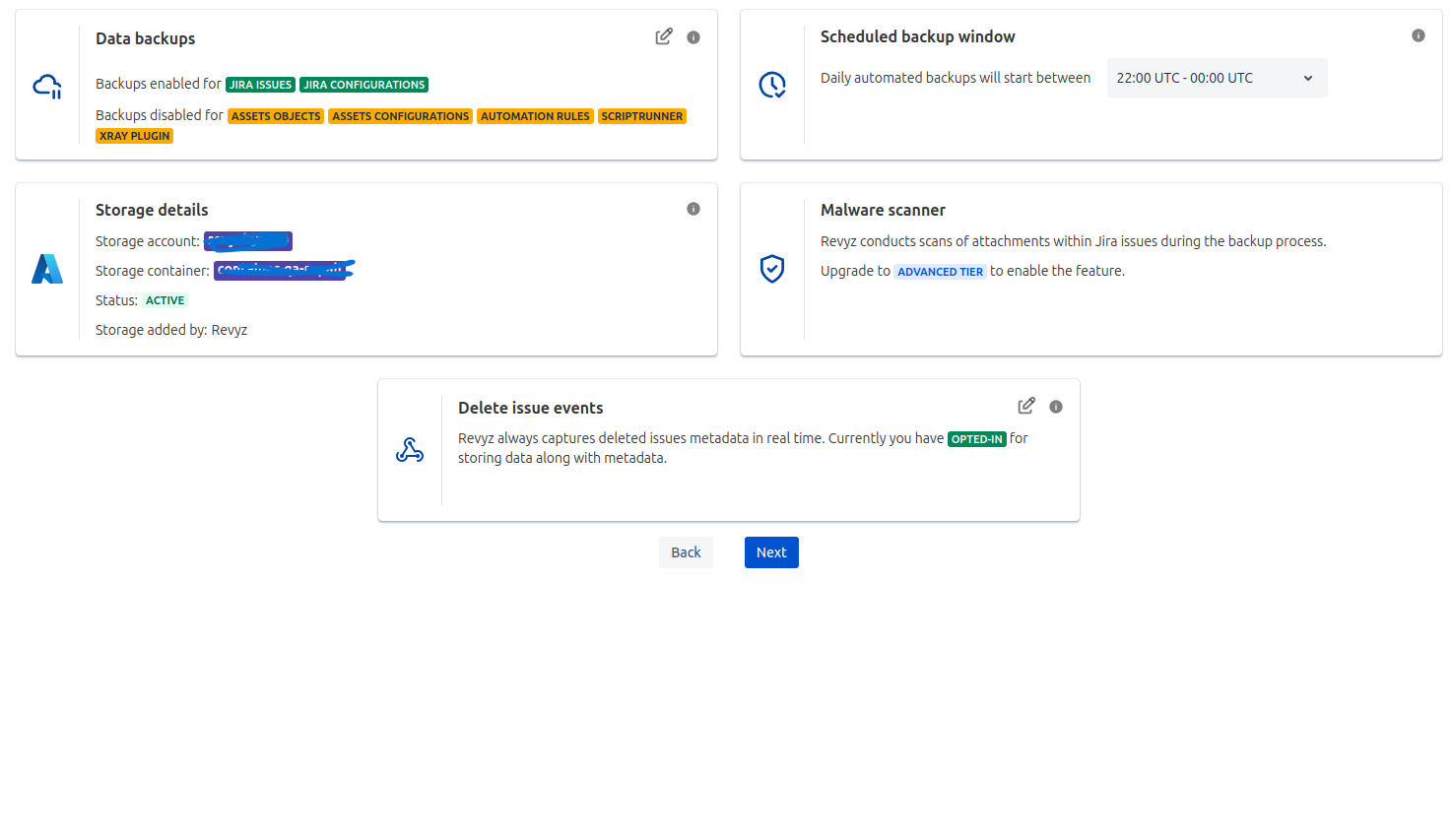Click the Delete issue events card icon
Viewport: 1452px width, 840px height.
[x=410, y=448]
